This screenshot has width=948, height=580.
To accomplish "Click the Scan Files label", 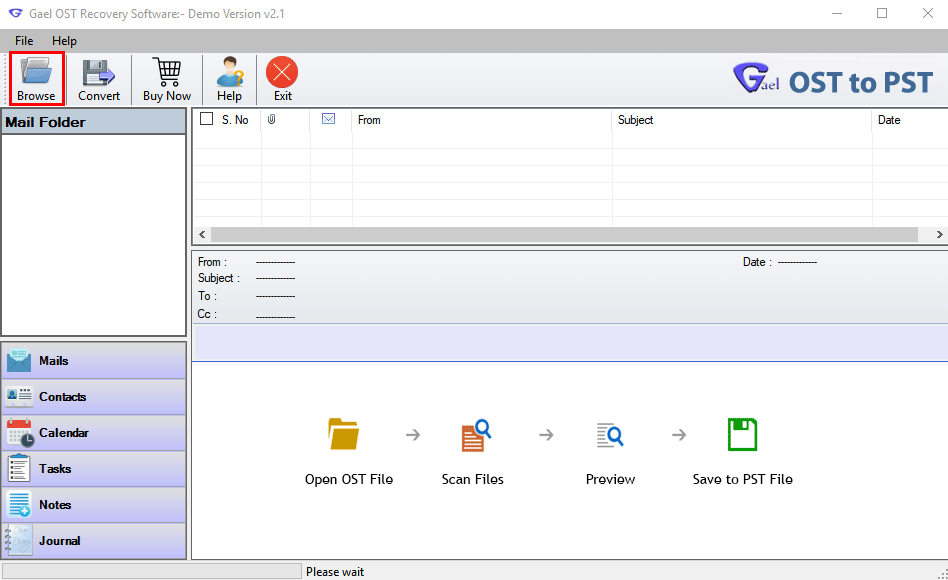I will pos(473,479).
